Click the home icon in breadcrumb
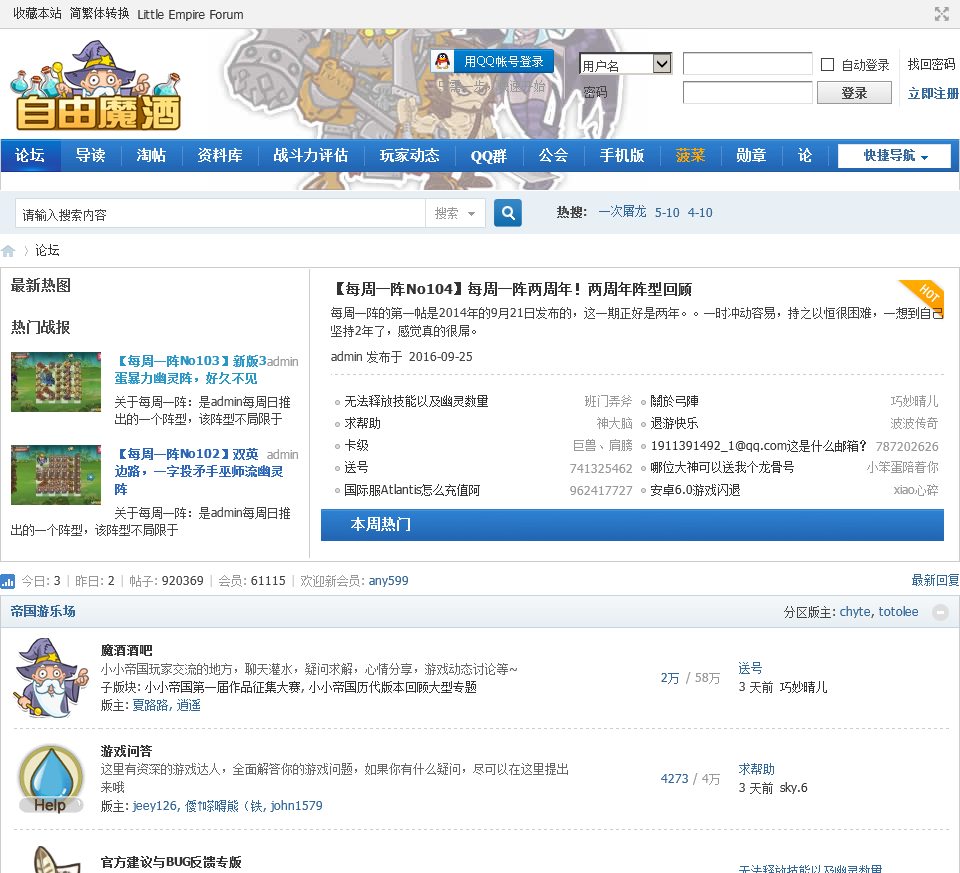The width and height of the screenshot is (960, 873). [x=9, y=250]
